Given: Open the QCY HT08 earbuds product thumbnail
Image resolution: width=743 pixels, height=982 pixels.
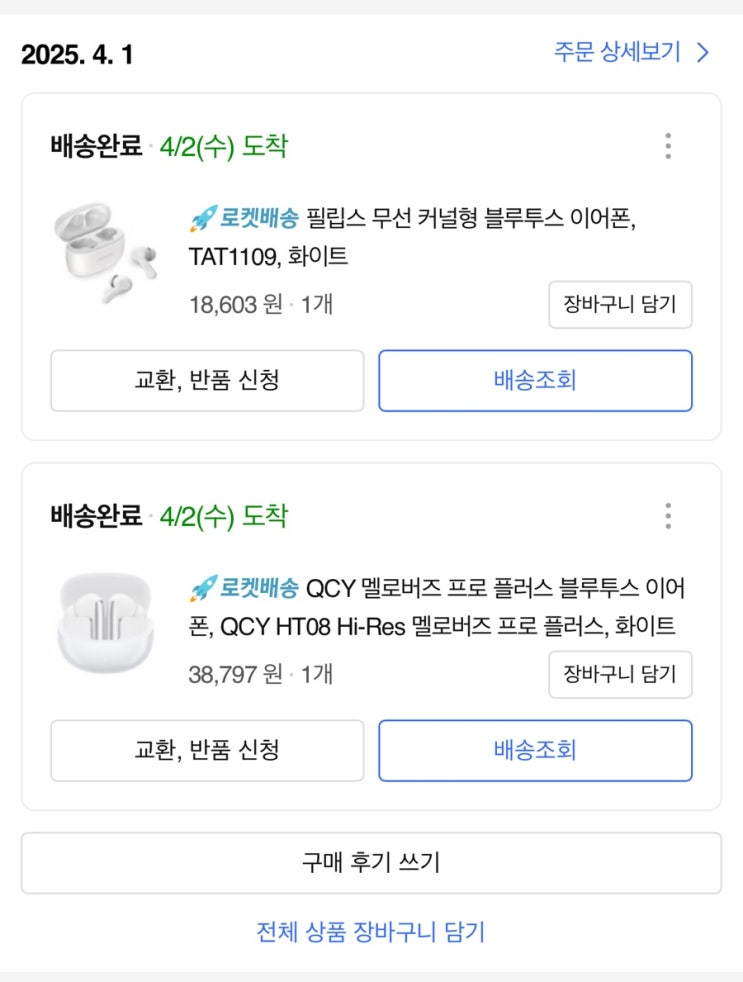Looking at the screenshot, I should [x=102, y=622].
